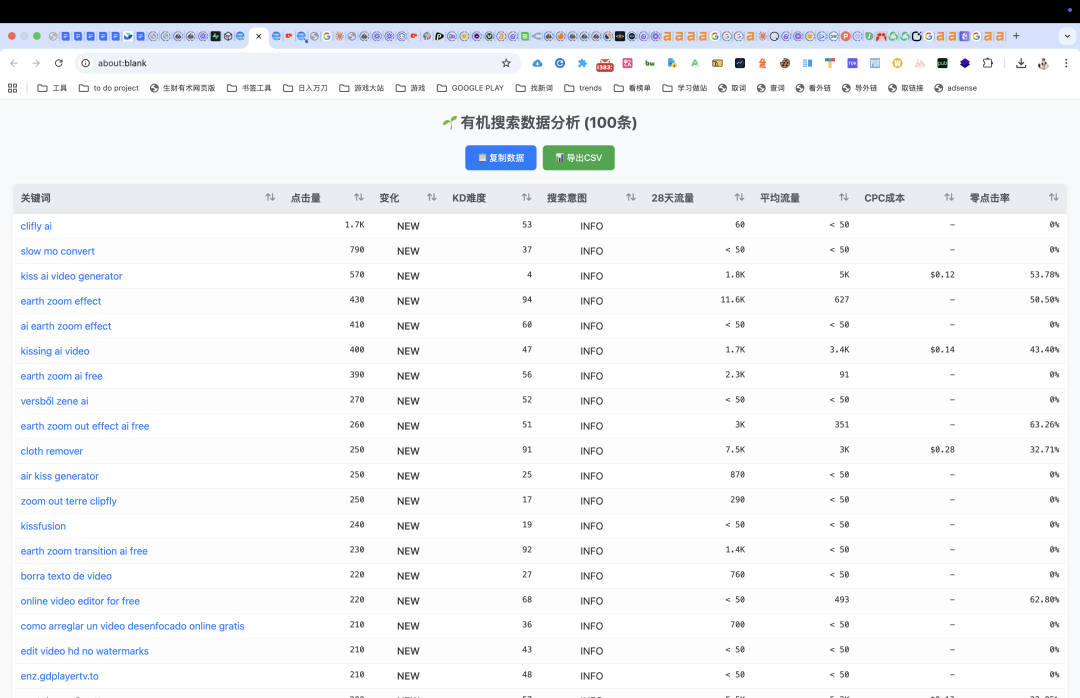This screenshot has height=698, width=1080.
Task: Open the trends bookmarks folder
Action: point(583,88)
